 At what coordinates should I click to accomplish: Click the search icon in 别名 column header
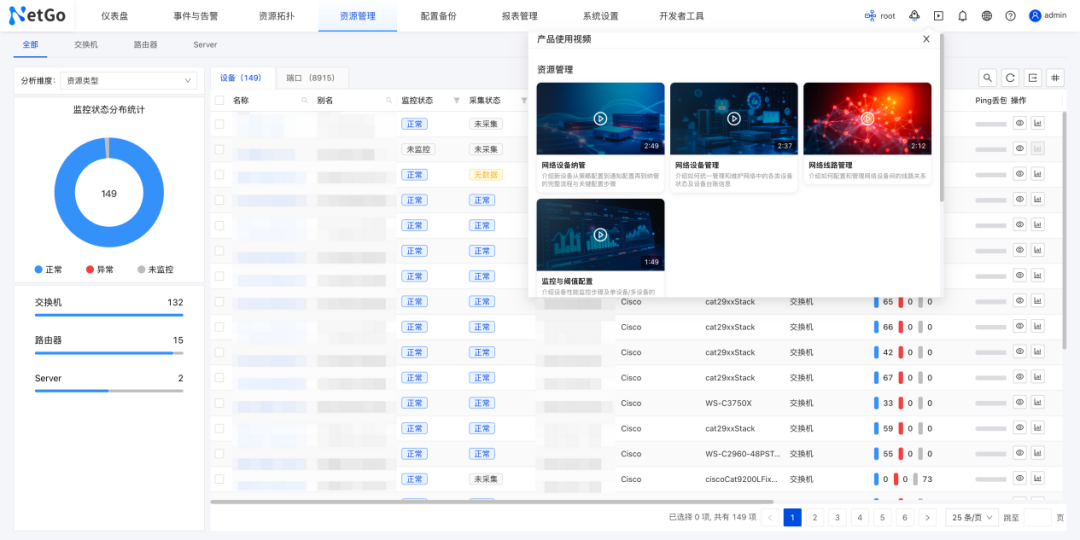(388, 101)
